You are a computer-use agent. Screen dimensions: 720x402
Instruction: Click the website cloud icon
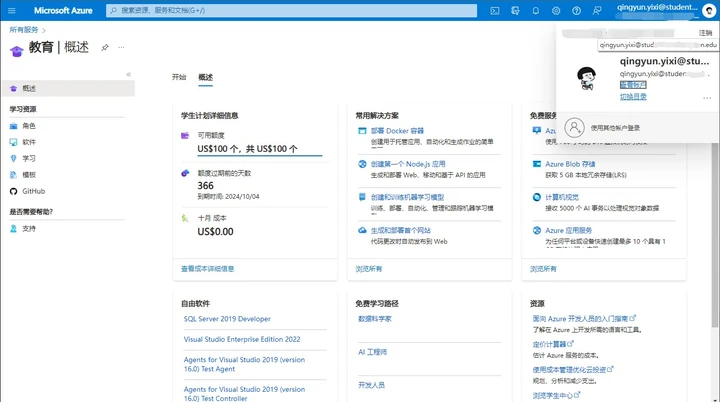(x=362, y=230)
